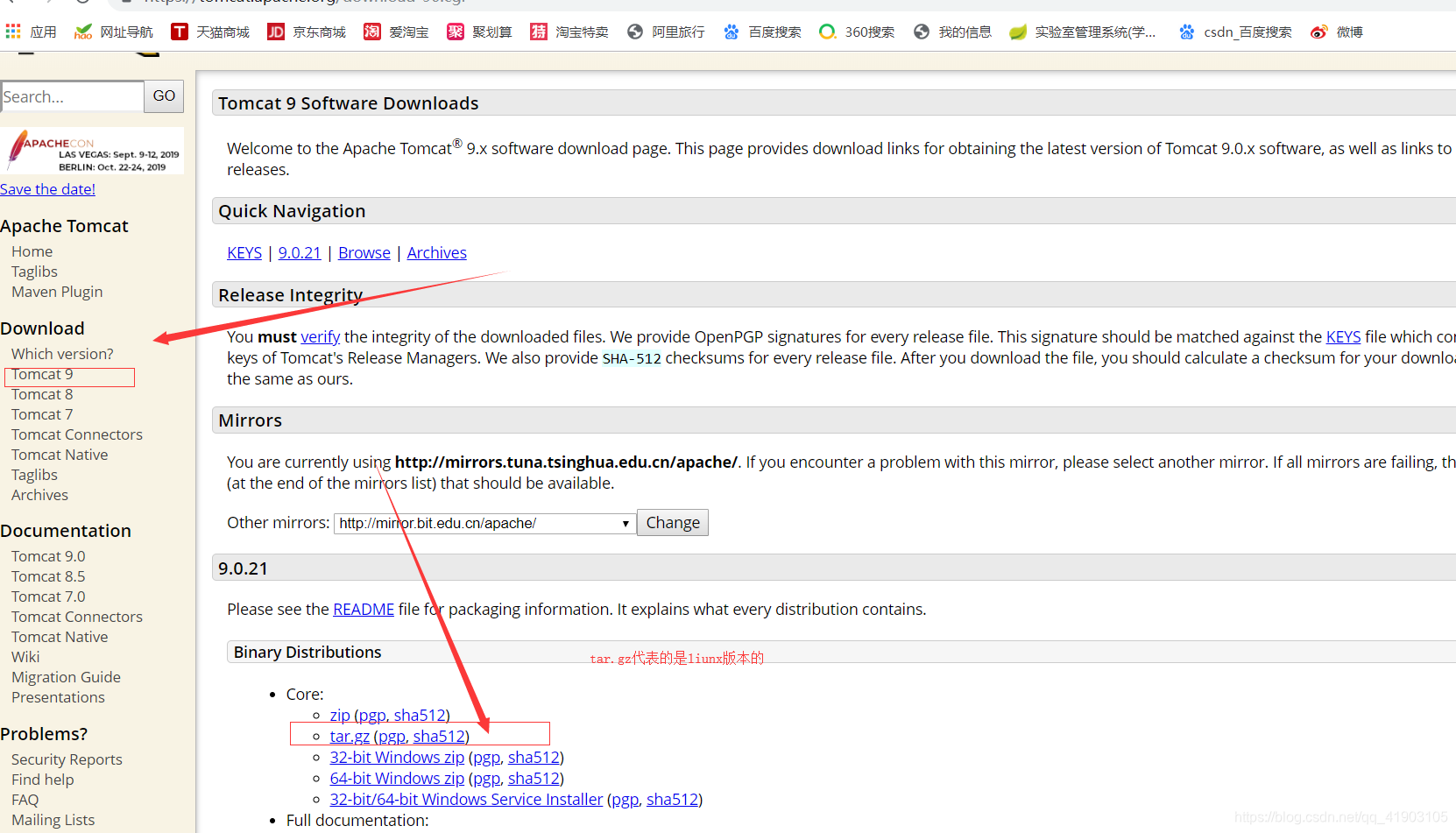Screen dimensions: 1456x833
Task: Click the GO search button
Action: coord(164,96)
